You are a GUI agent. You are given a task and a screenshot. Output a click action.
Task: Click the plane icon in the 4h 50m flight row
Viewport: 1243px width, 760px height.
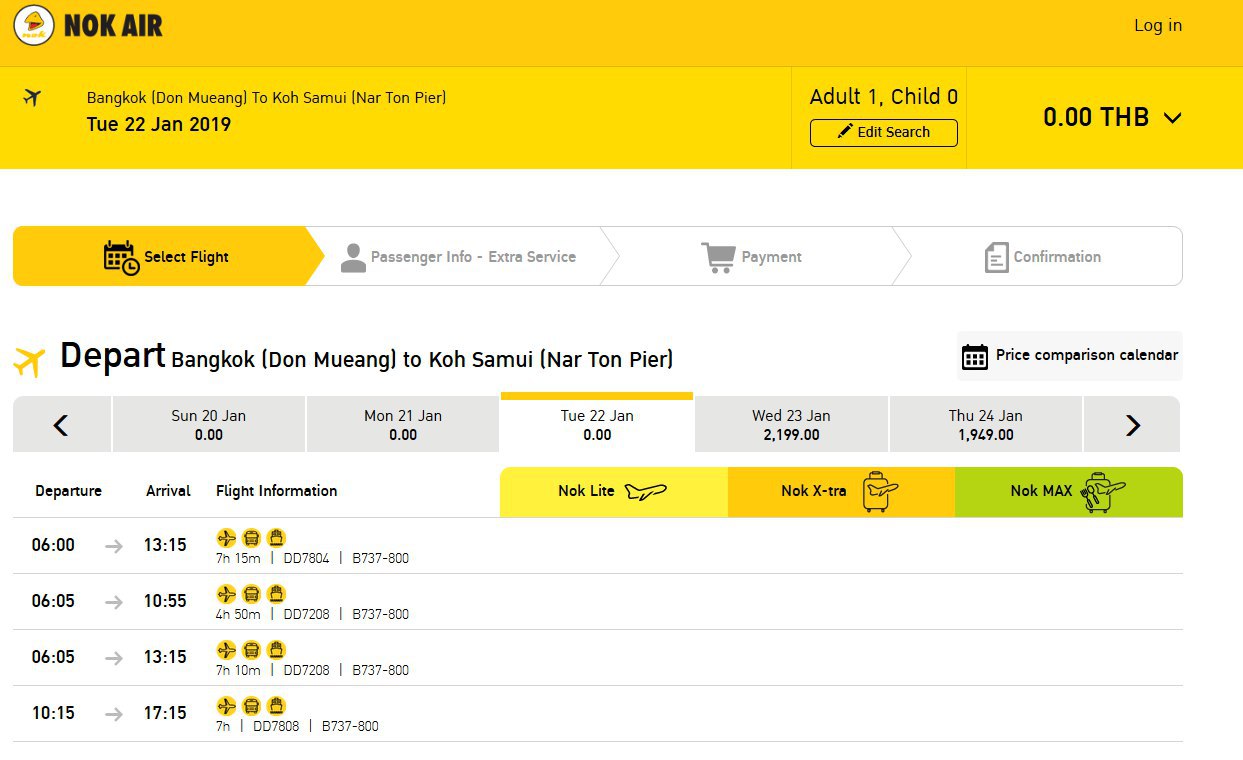pyautogui.click(x=227, y=594)
